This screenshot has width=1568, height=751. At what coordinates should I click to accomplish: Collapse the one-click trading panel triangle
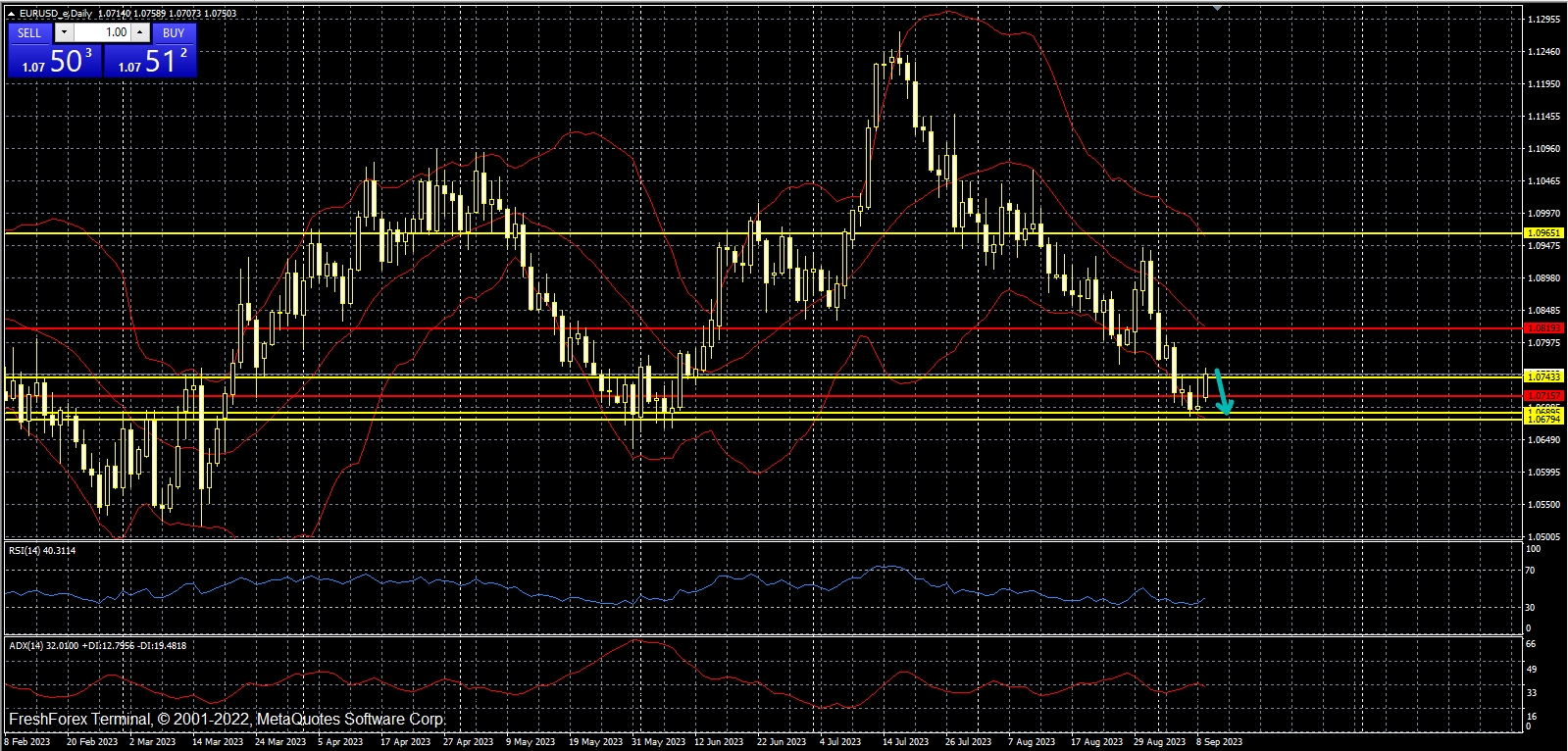(11, 14)
